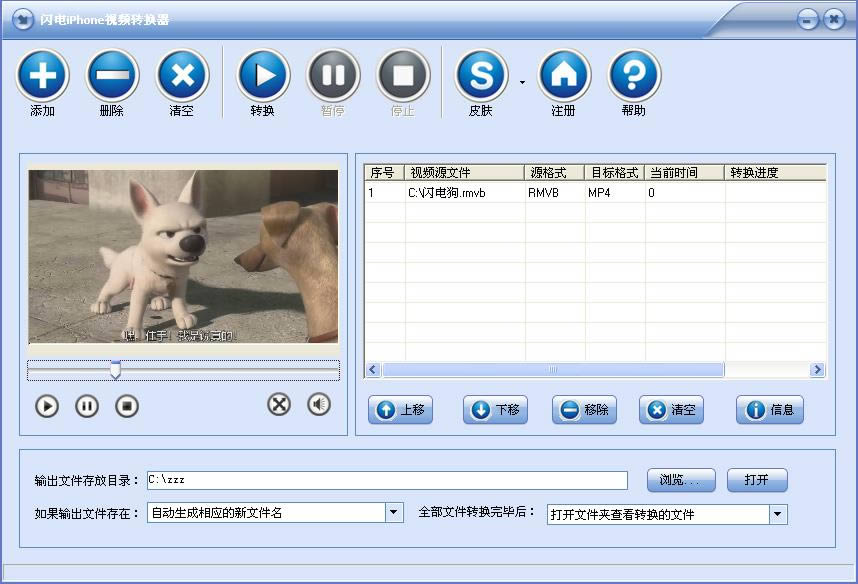Click the 打开 (Open) folder button
The width and height of the screenshot is (858, 584).
[x=757, y=480]
